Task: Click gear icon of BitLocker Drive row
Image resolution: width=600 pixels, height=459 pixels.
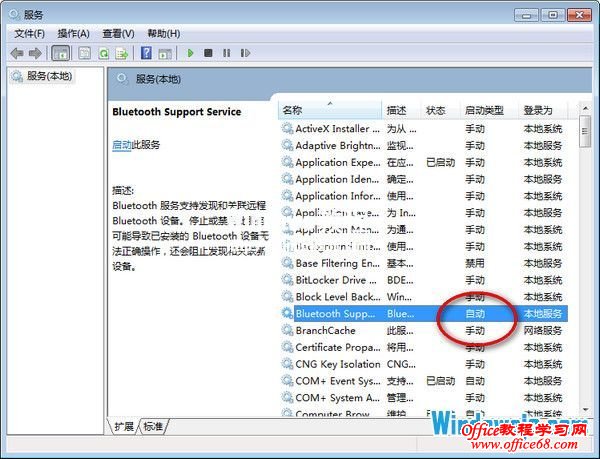Action: [287, 279]
